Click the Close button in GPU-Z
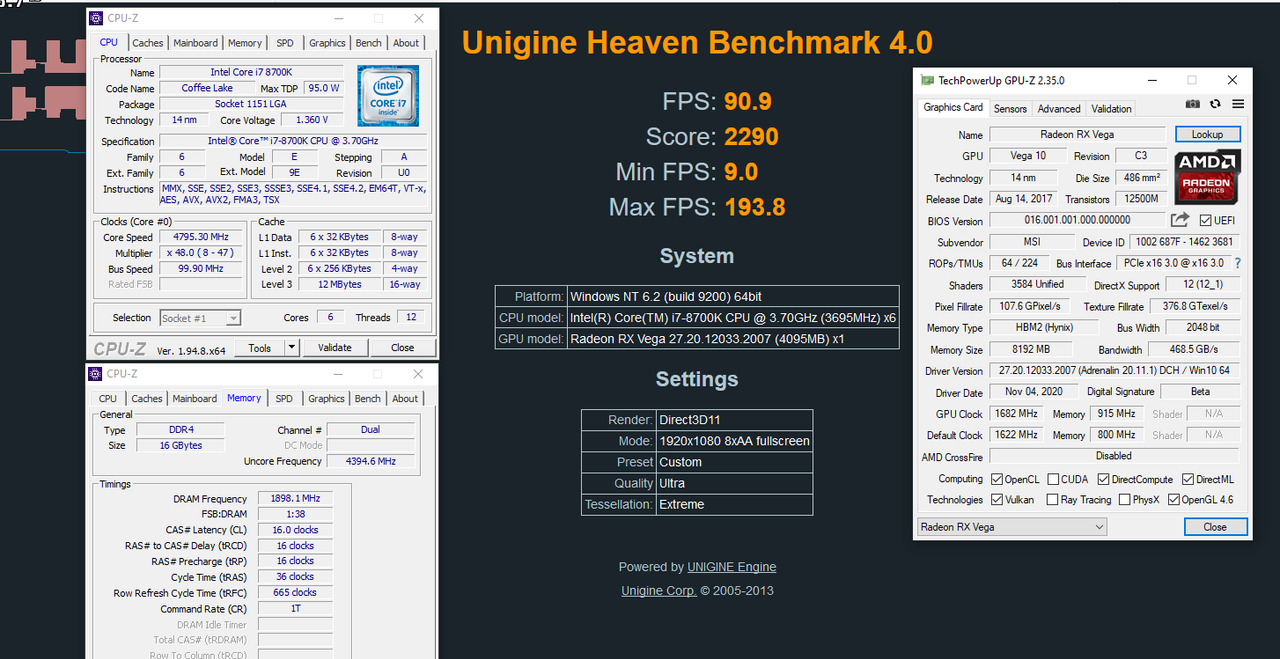The image size is (1280, 659). (x=1215, y=526)
